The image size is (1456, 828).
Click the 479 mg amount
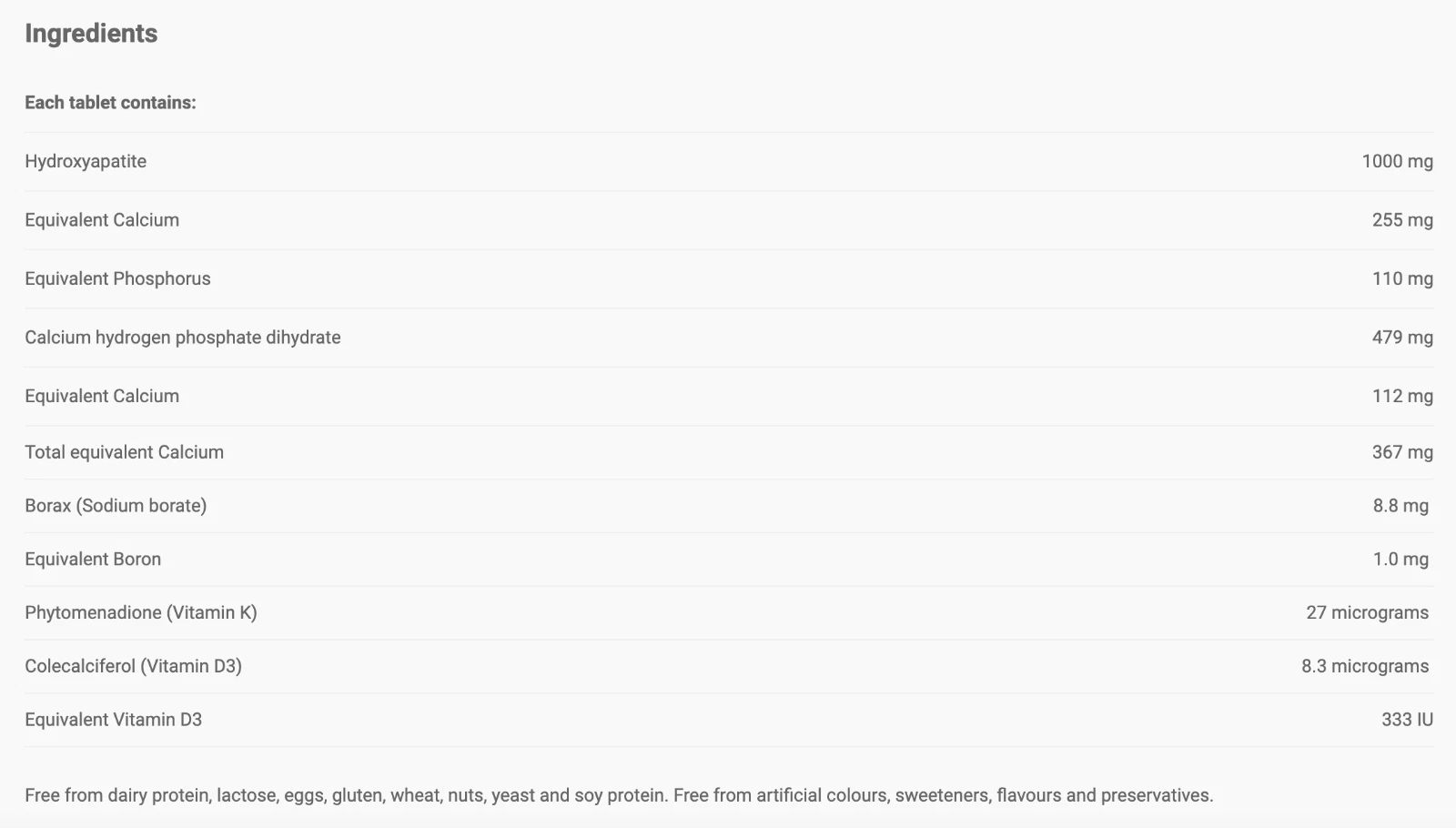point(1402,338)
